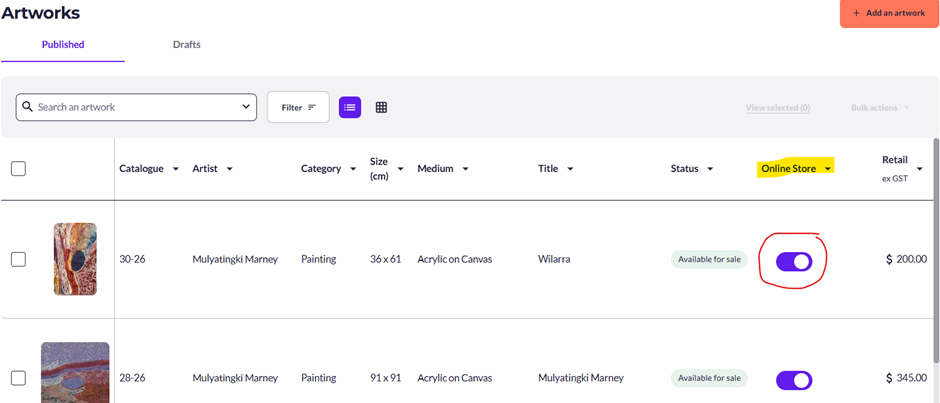Image resolution: width=940 pixels, height=403 pixels.
Task: Open the Online Store column dropdown
Action: point(828,169)
